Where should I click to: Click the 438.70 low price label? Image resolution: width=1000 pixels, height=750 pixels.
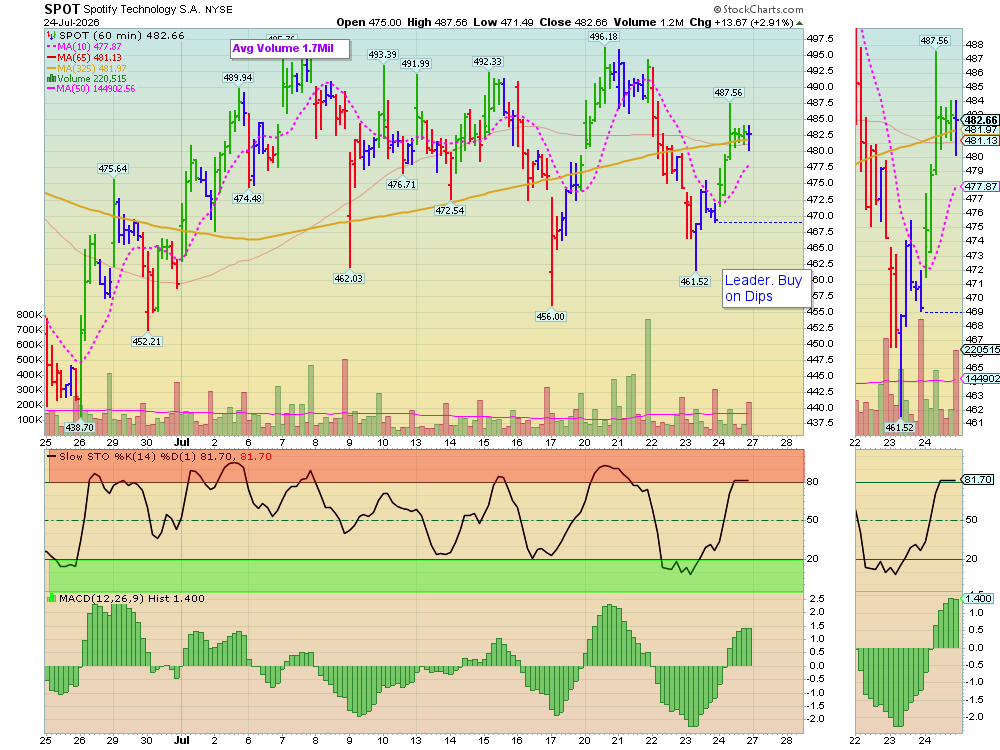pyautogui.click(x=80, y=428)
